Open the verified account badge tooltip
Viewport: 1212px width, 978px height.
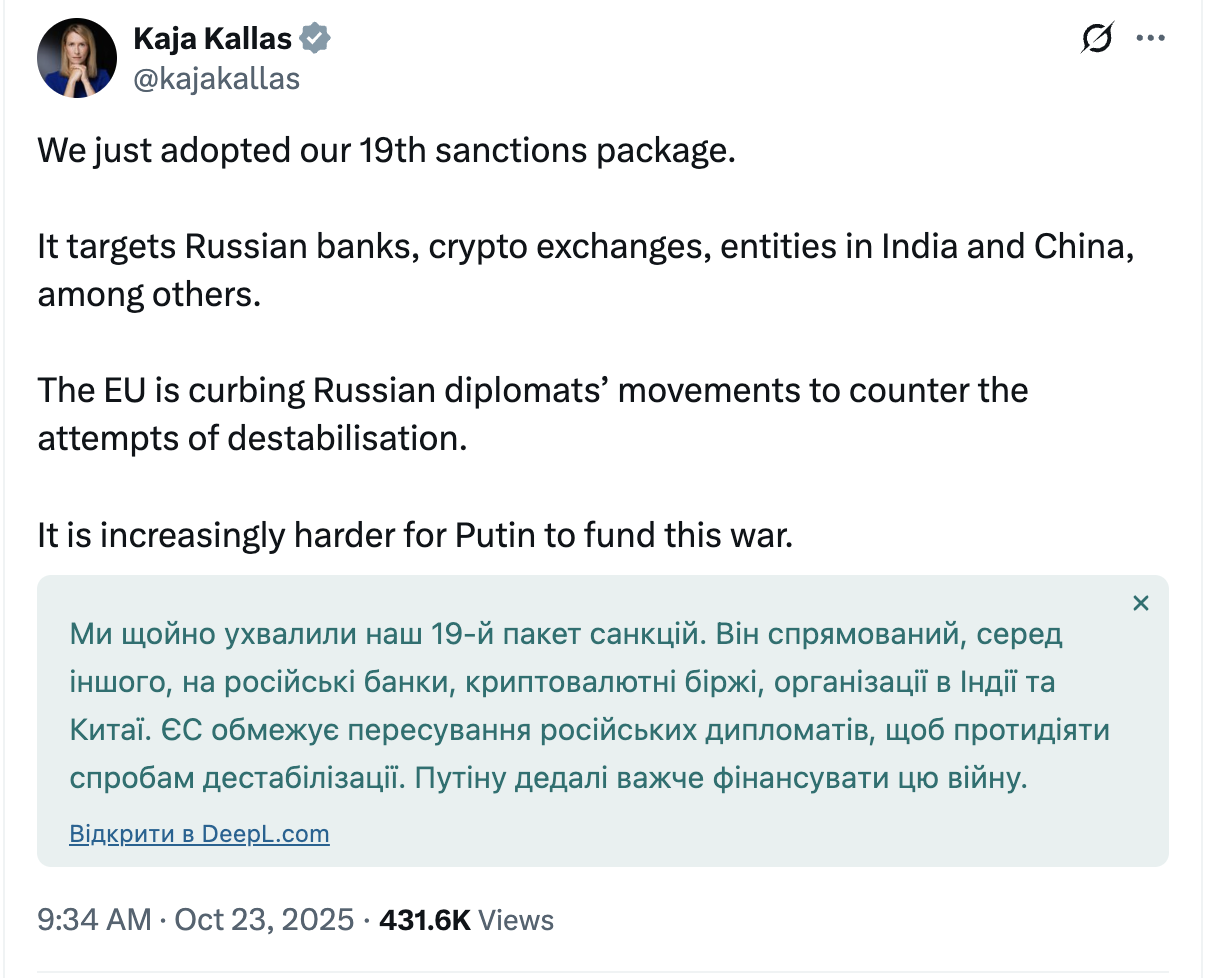click(x=313, y=37)
